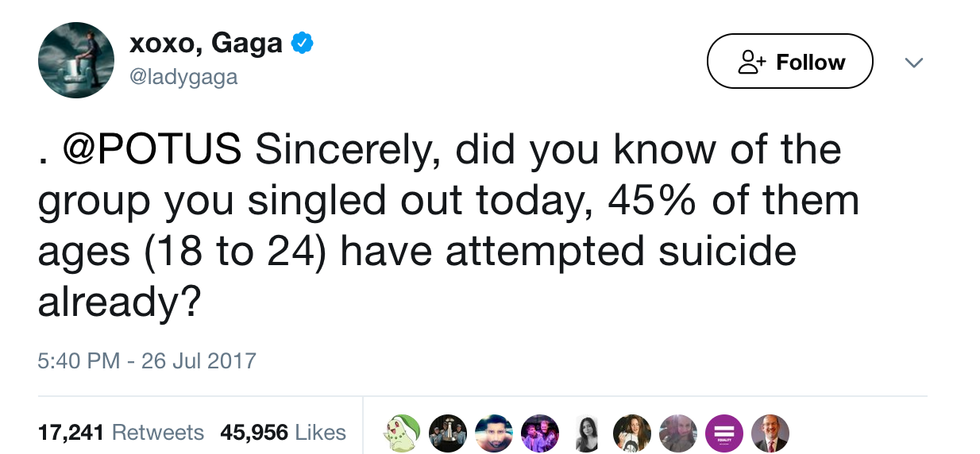
Task: View the 17,241 Retweets list
Action: point(120,432)
